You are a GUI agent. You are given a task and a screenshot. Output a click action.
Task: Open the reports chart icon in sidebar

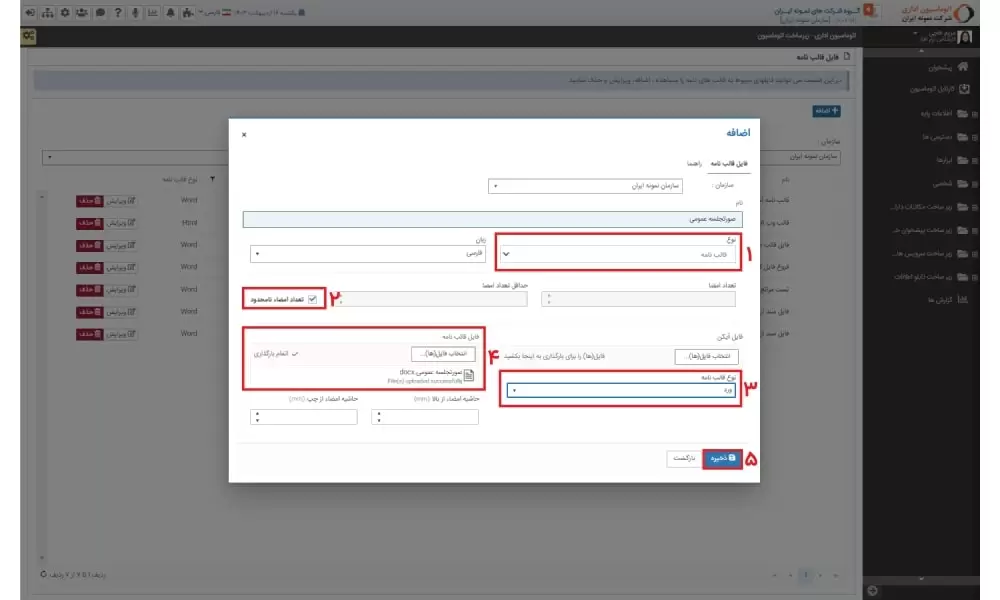[963, 299]
